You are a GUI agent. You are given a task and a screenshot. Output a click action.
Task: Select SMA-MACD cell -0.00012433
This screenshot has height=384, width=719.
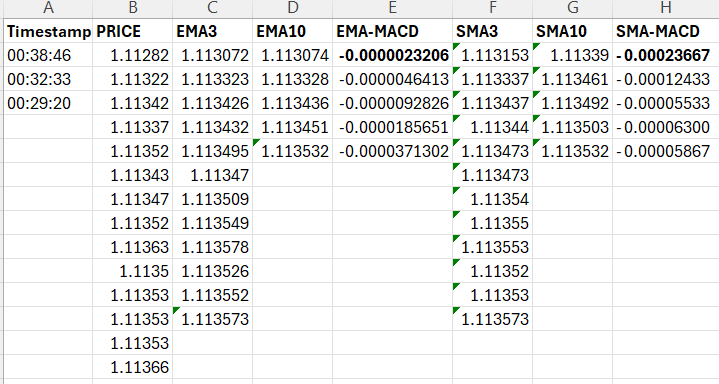click(666, 79)
